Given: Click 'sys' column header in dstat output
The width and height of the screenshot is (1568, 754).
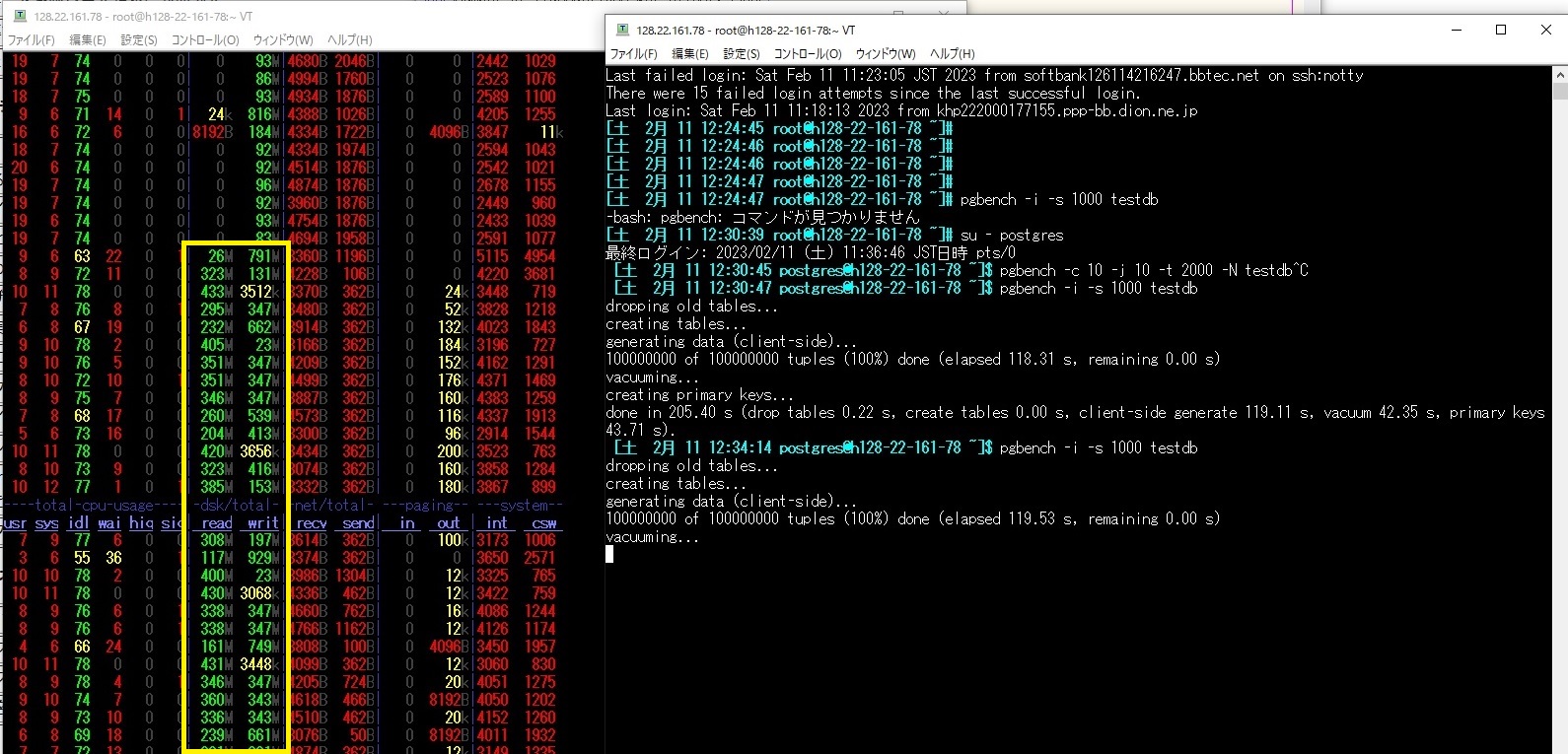Looking at the screenshot, I should coord(46,523).
